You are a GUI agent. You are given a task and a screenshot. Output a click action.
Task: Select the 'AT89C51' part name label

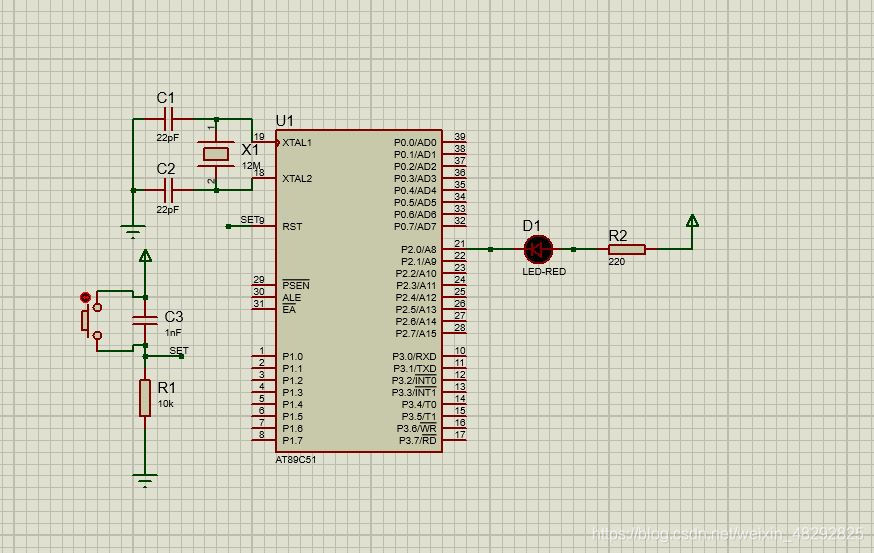tap(295, 460)
